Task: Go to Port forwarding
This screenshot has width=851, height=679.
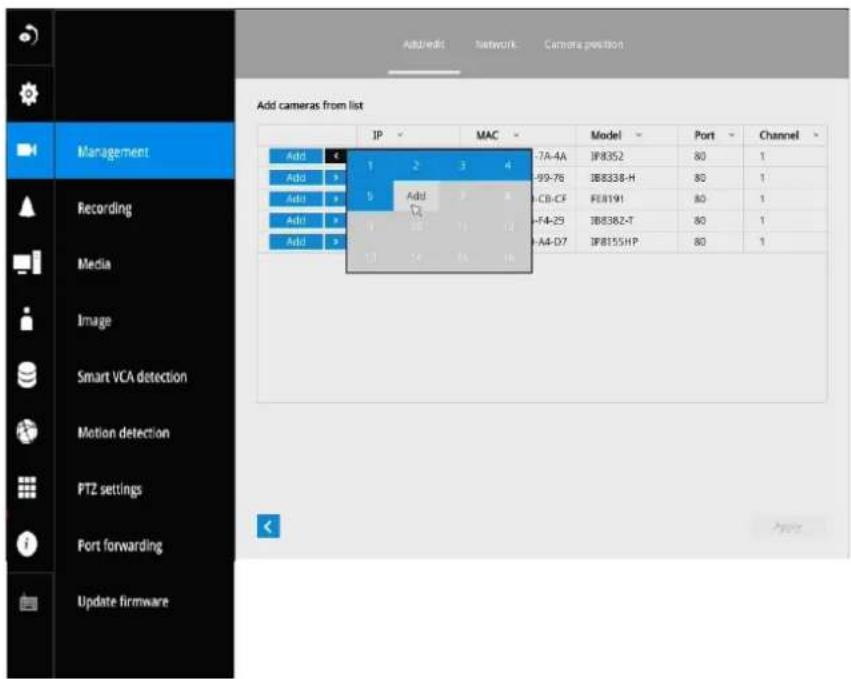Action: click(120, 545)
